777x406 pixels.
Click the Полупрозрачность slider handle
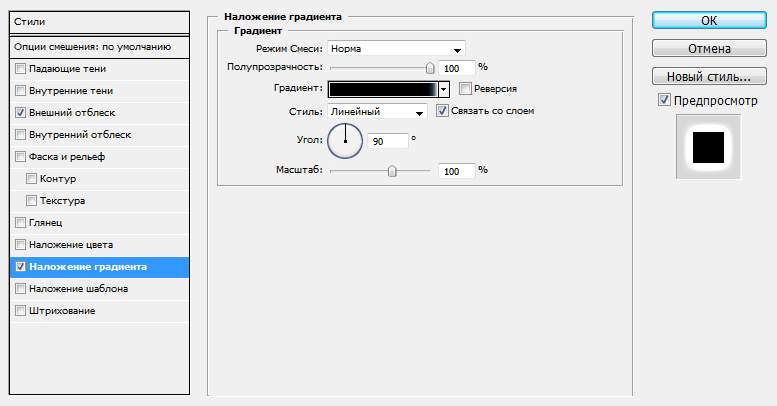point(430,68)
